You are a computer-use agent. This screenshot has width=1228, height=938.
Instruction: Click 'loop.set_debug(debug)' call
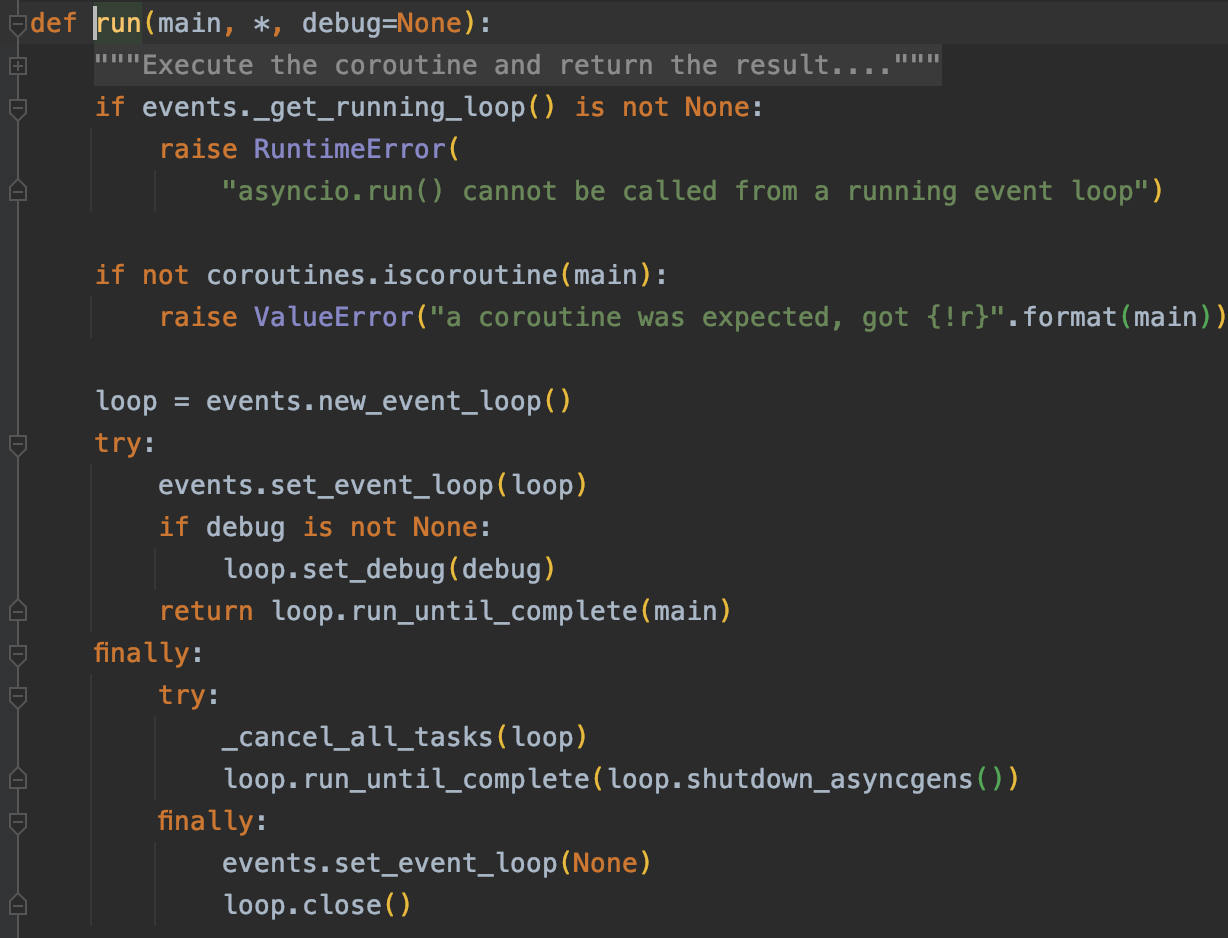click(388, 569)
